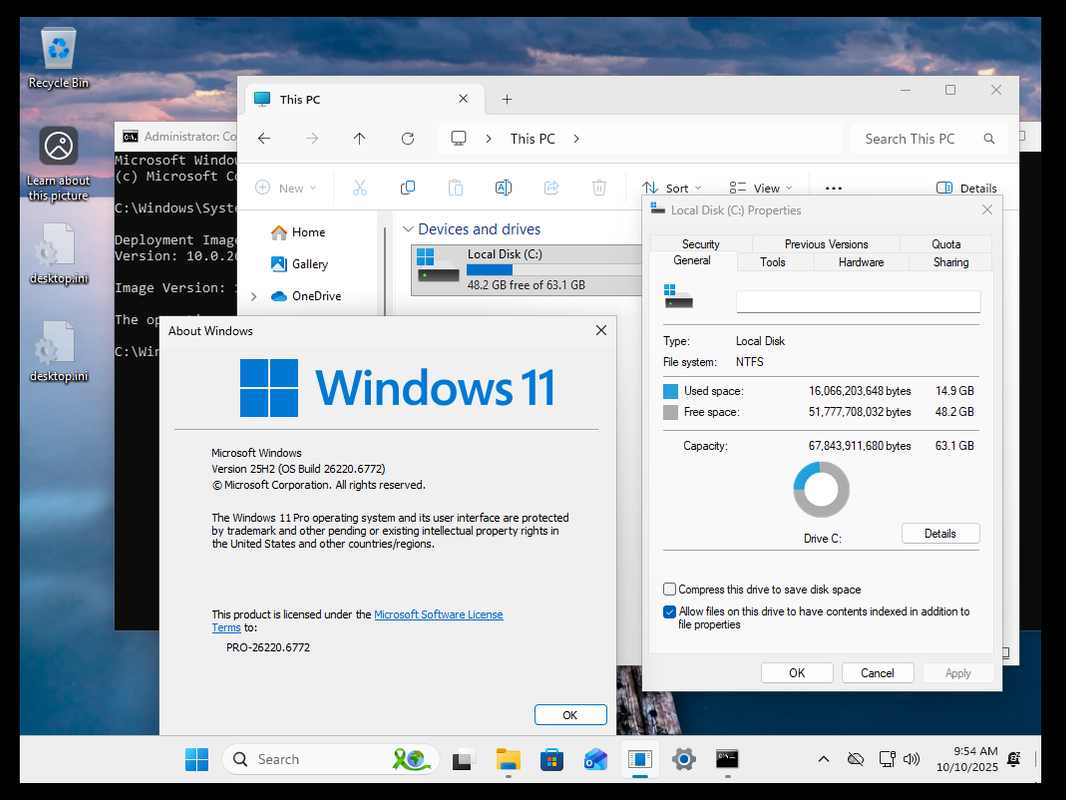Click the blue Used space color swatch
1066x800 pixels.
670,392
